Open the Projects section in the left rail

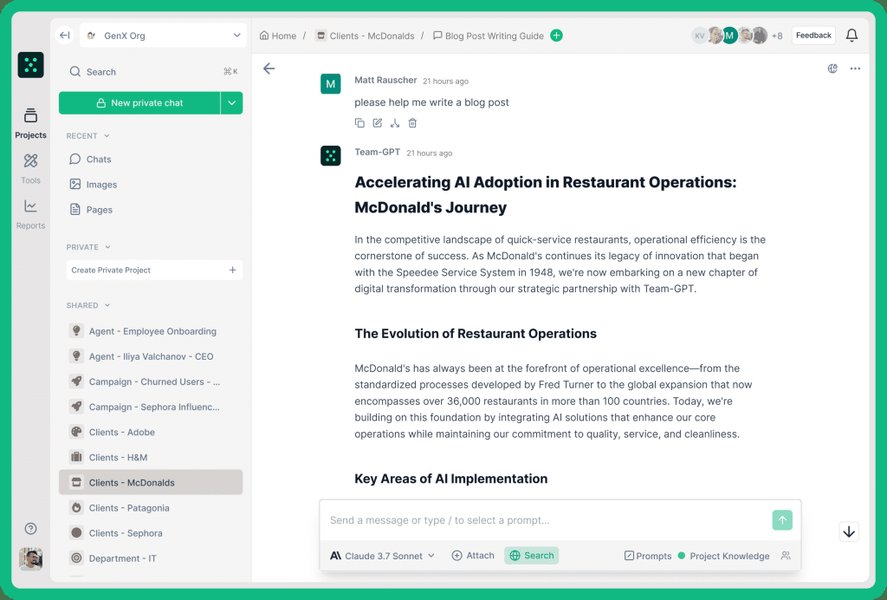tap(31, 123)
